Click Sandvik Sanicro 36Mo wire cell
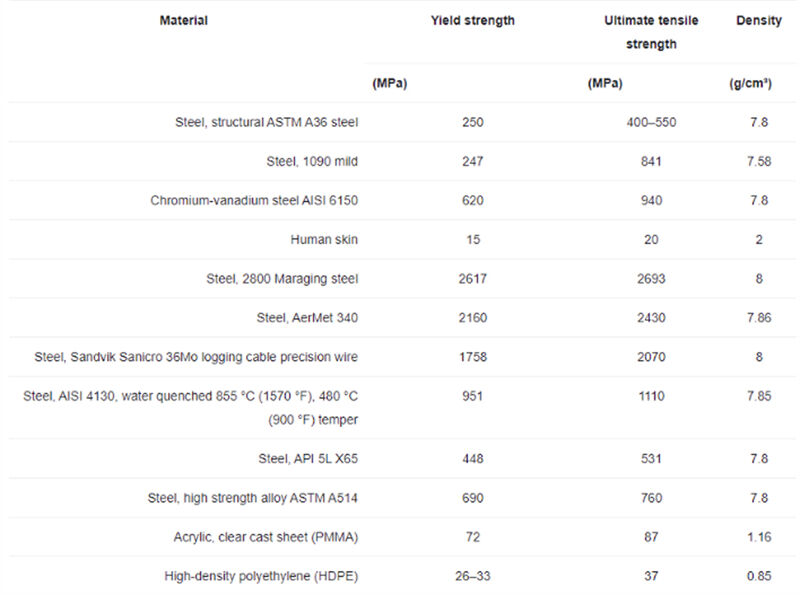 pos(196,357)
